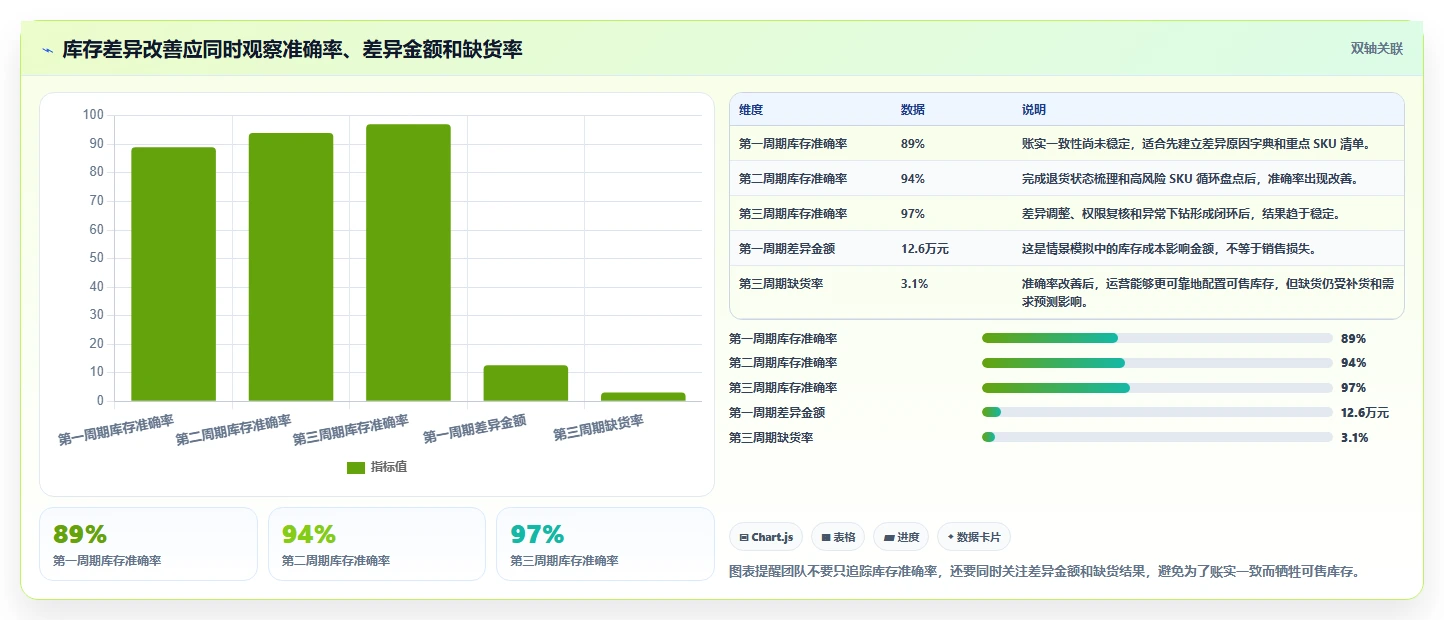
Task: Click the description starting 账实一致性尚未稳定
Action: click(x=1195, y=144)
